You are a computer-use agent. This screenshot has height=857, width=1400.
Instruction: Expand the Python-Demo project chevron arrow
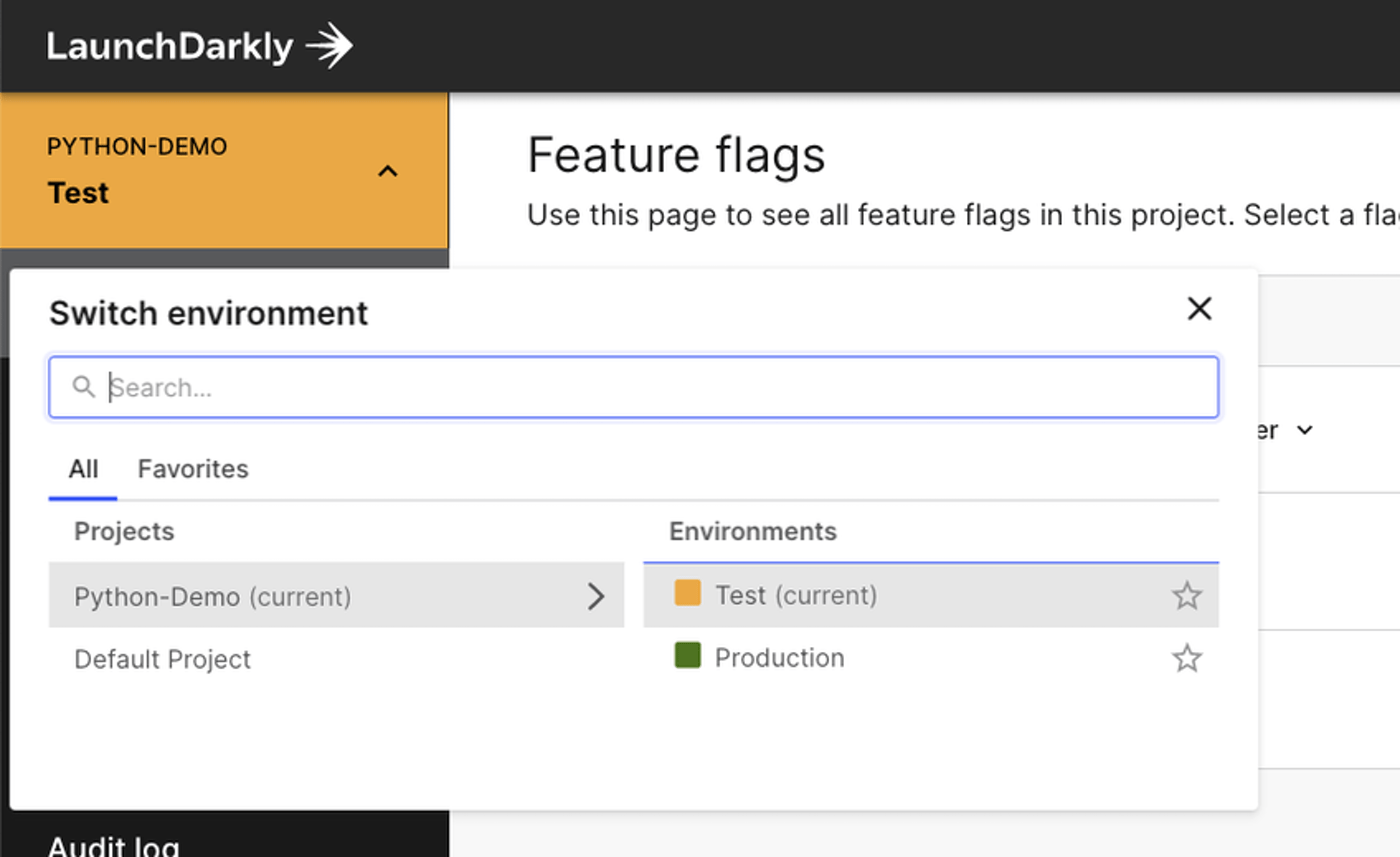(596, 597)
